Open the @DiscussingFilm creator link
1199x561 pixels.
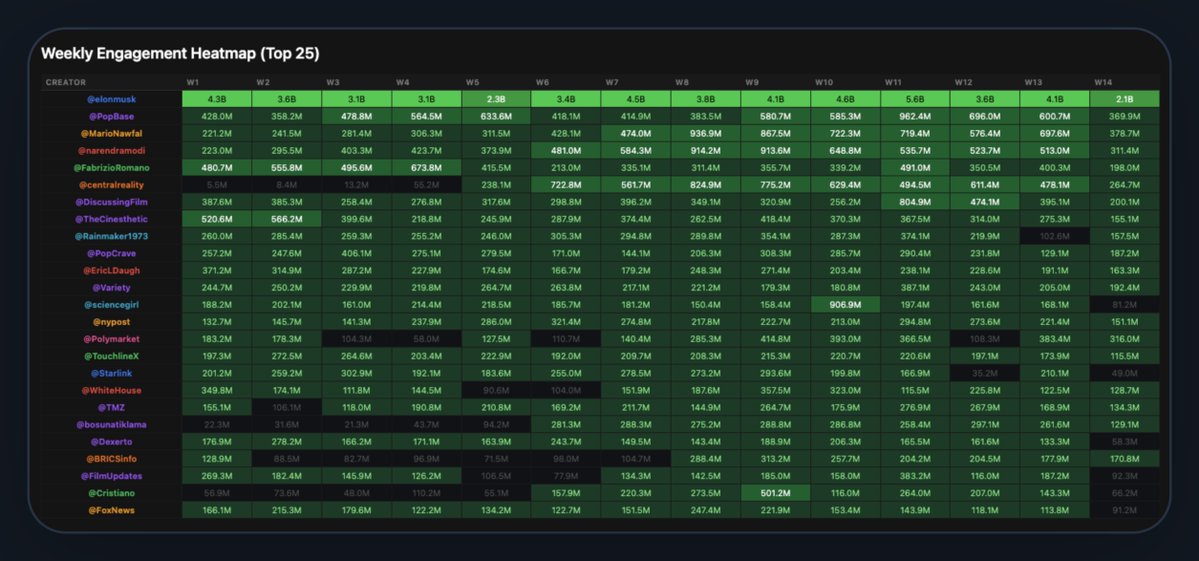112,202
